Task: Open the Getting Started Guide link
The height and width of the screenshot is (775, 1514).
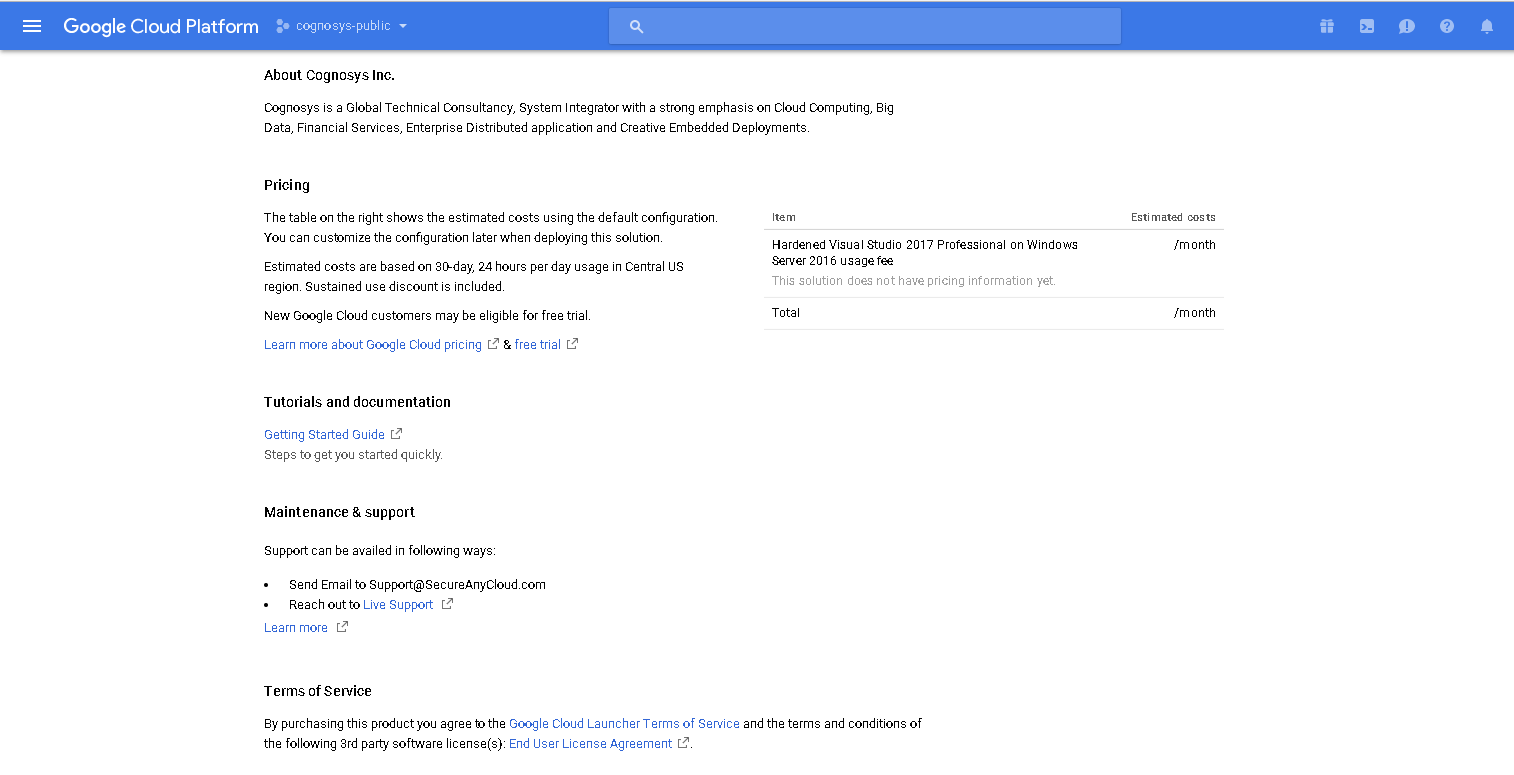Action: click(324, 435)
